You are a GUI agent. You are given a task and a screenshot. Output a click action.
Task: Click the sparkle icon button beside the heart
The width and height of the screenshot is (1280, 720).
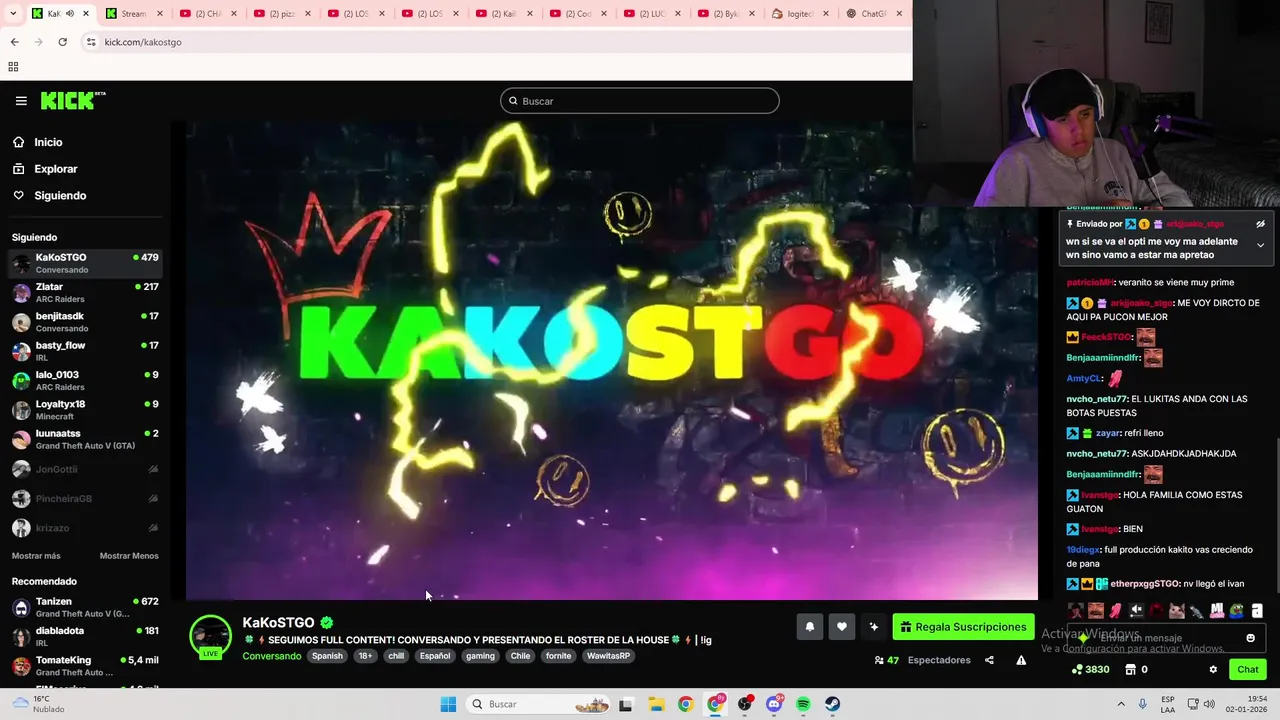coord(874,627)
